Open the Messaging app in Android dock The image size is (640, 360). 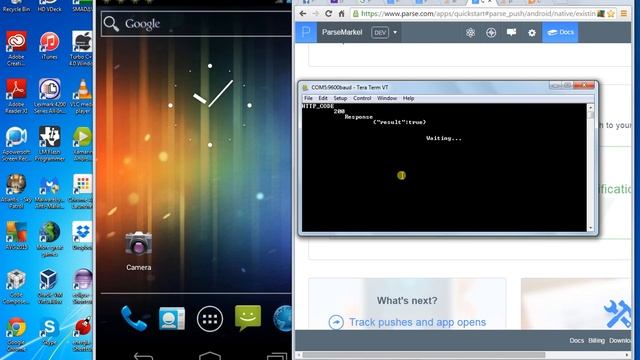248,318
